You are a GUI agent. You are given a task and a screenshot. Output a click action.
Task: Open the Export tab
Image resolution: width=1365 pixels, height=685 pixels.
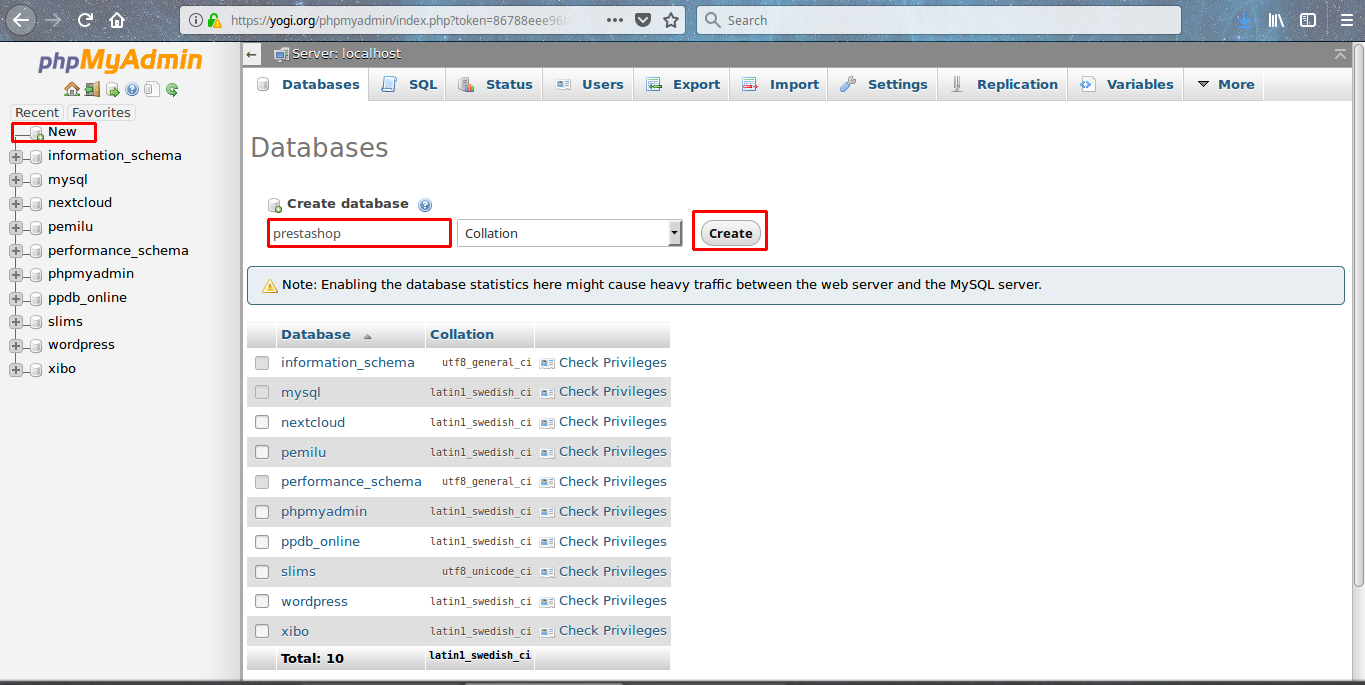tap(683, 85)
